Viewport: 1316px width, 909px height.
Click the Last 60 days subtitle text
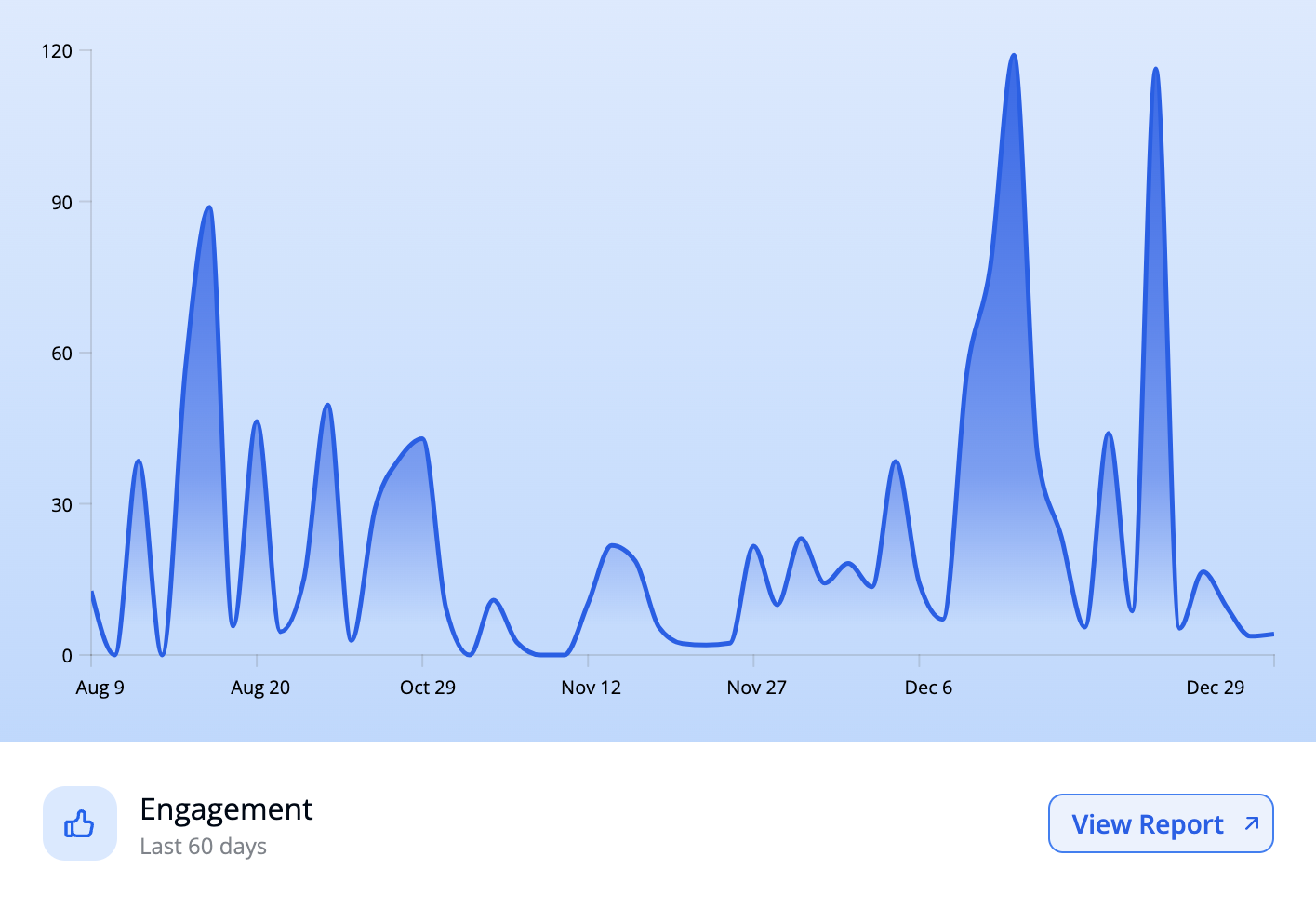click(203, 847)
